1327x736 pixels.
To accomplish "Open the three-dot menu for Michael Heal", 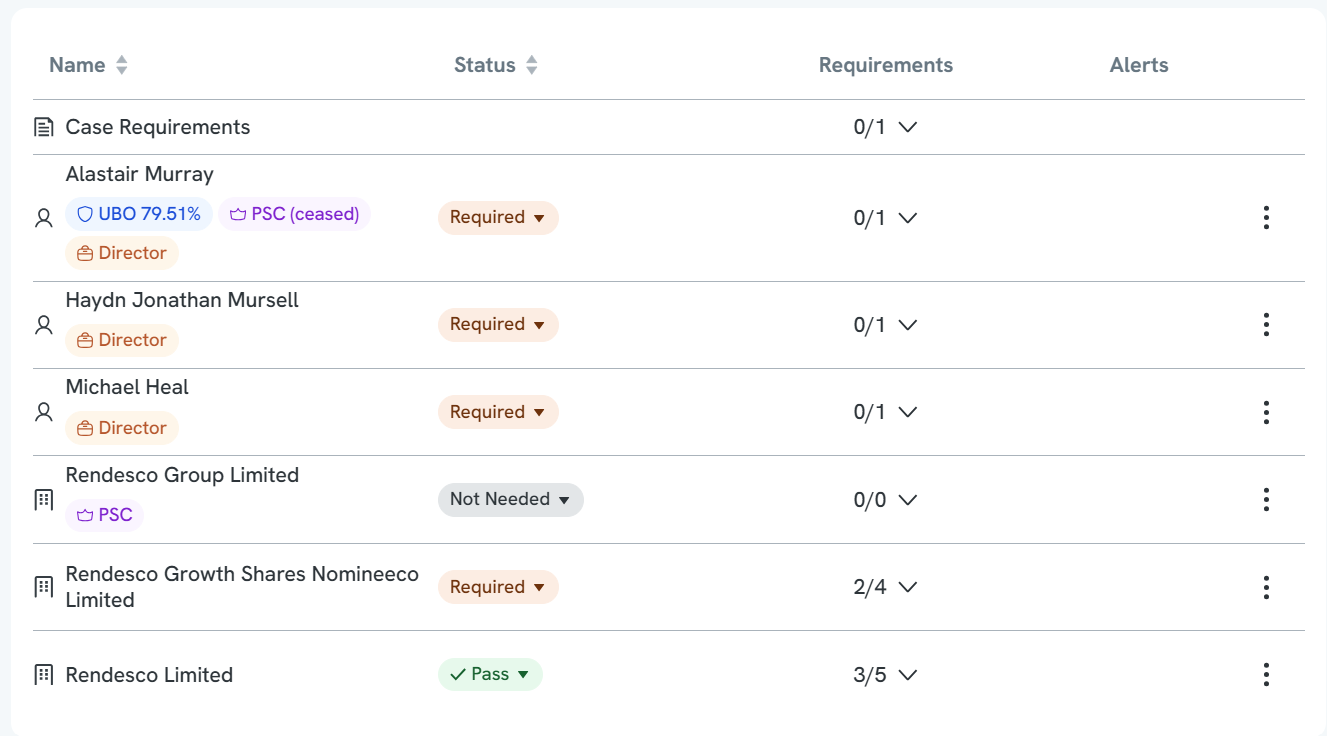I will 1266,412.
